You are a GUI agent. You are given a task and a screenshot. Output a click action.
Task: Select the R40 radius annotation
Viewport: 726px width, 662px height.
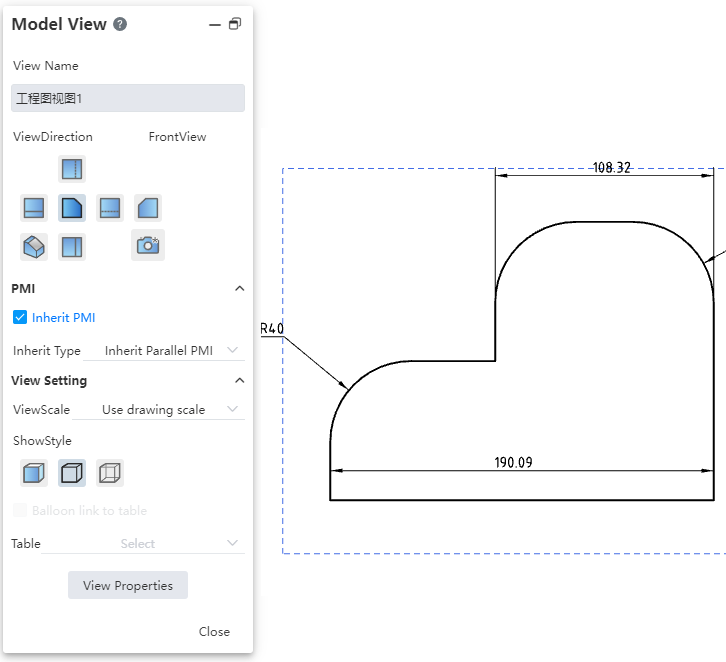272,329
